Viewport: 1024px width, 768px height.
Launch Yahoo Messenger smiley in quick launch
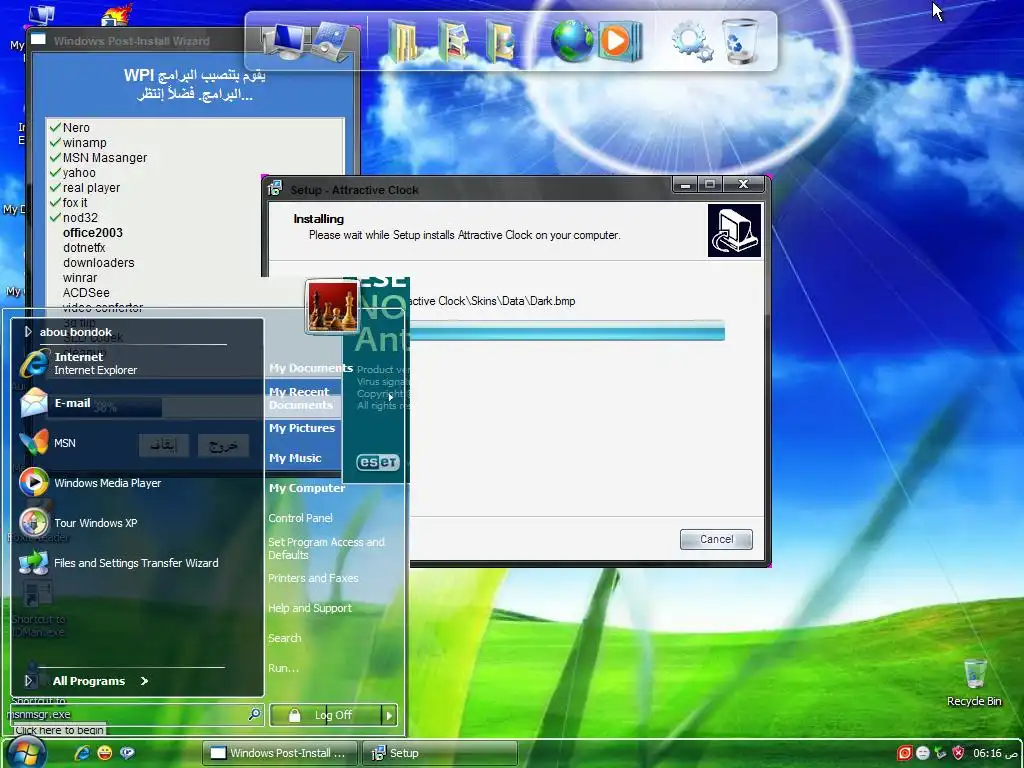(x=104, y=753)
